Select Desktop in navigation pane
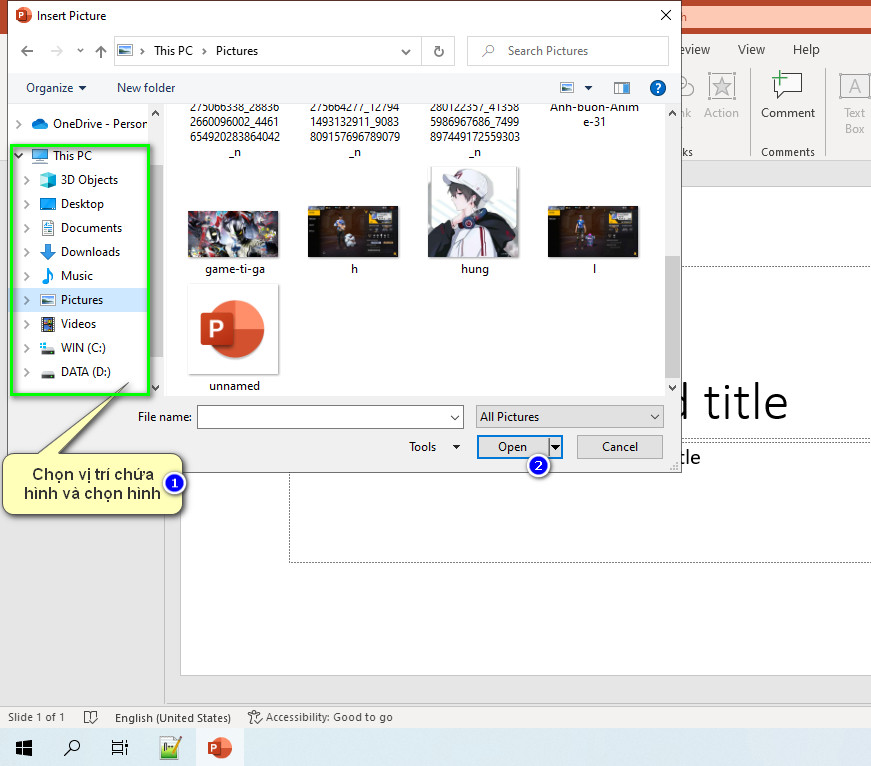The width and height of the screenshot is (871, 766). [80, 204]
